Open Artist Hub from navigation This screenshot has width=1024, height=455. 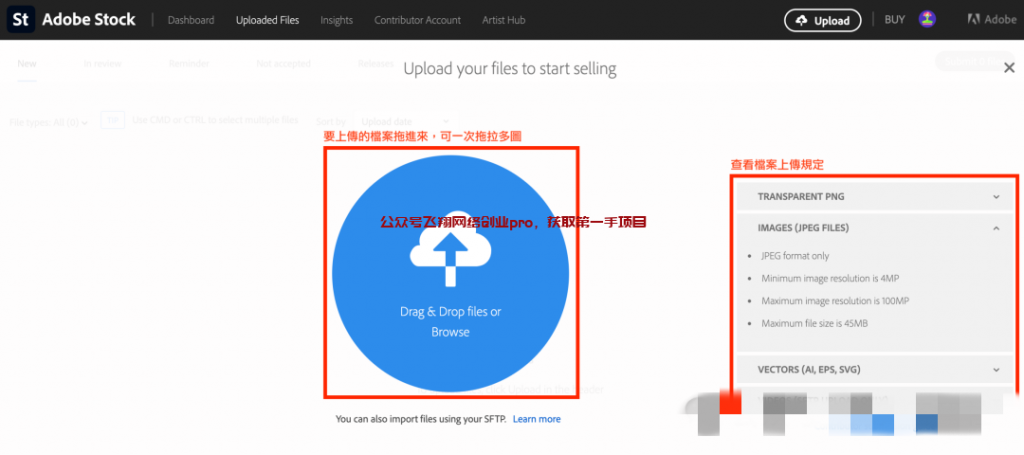tap(502, 20)
